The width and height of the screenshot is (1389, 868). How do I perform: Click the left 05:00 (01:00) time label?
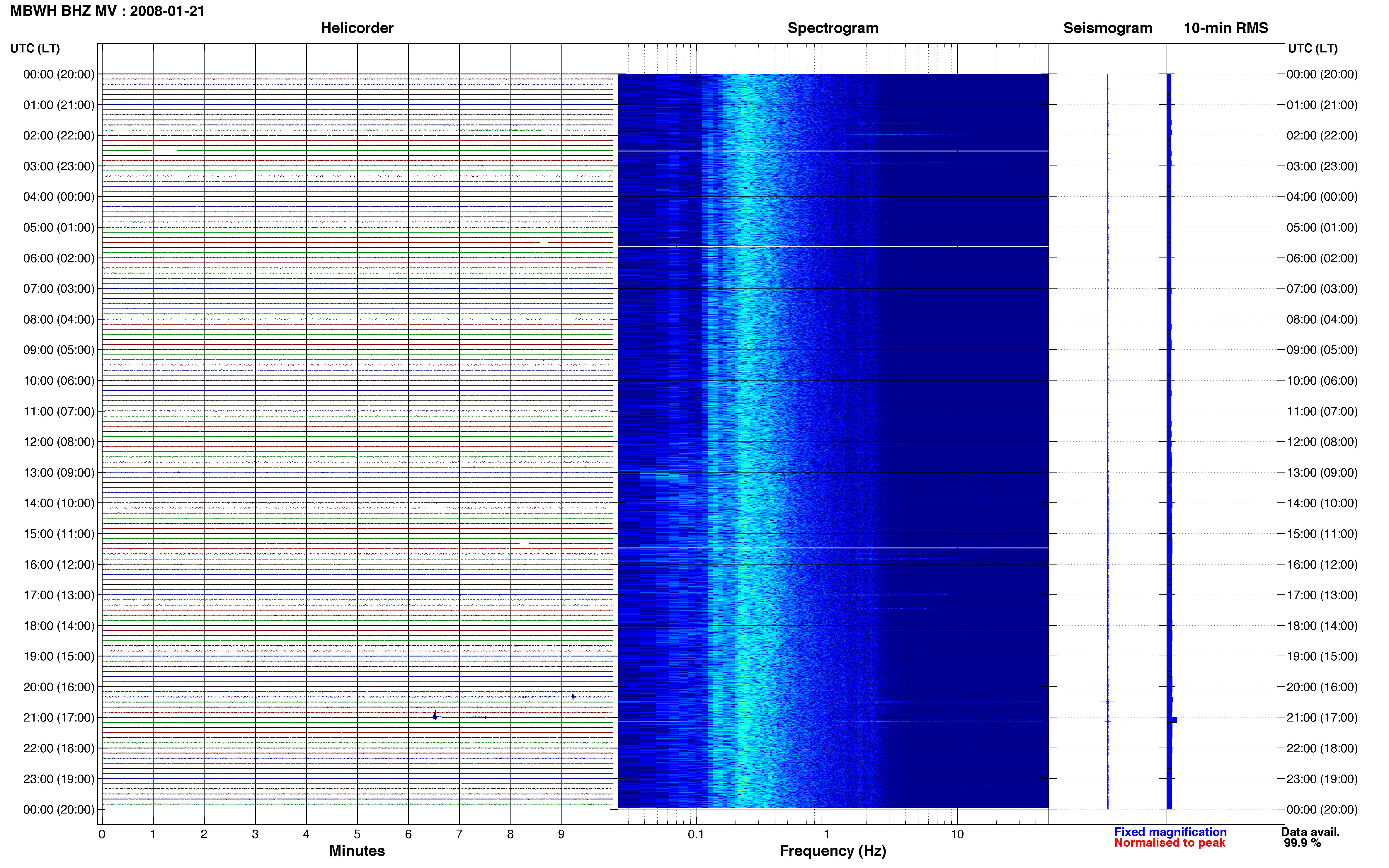pyautogui.click(x=59, y=227)
